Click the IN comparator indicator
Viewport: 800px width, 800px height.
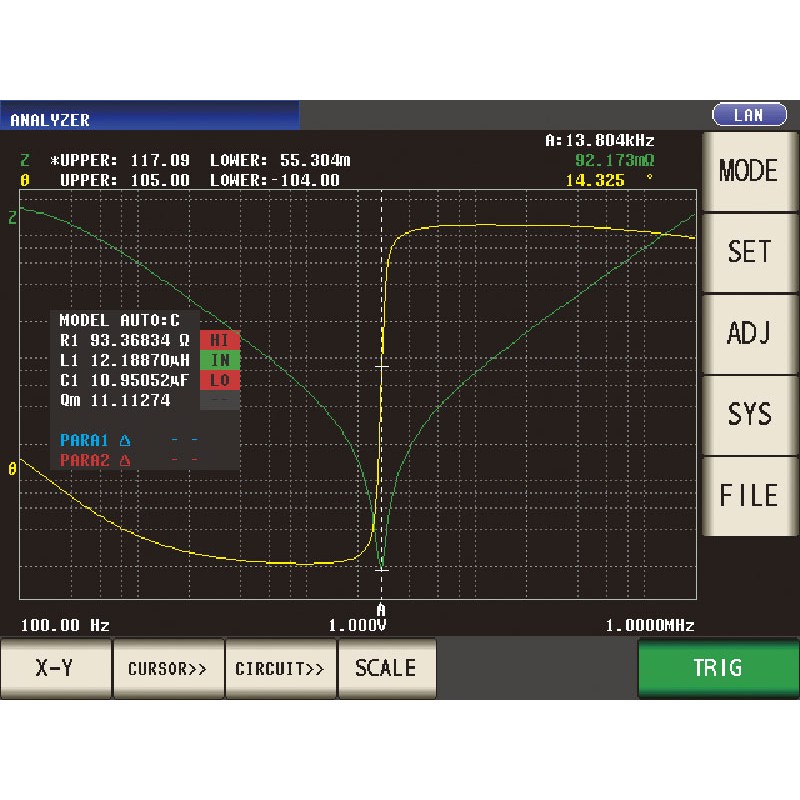click(x=221, y=360)
